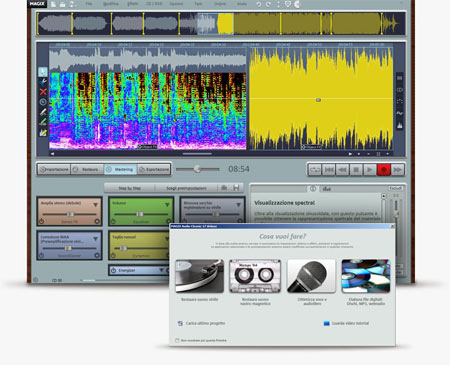Expand Energizer module preset dropdown

(161, 270)
